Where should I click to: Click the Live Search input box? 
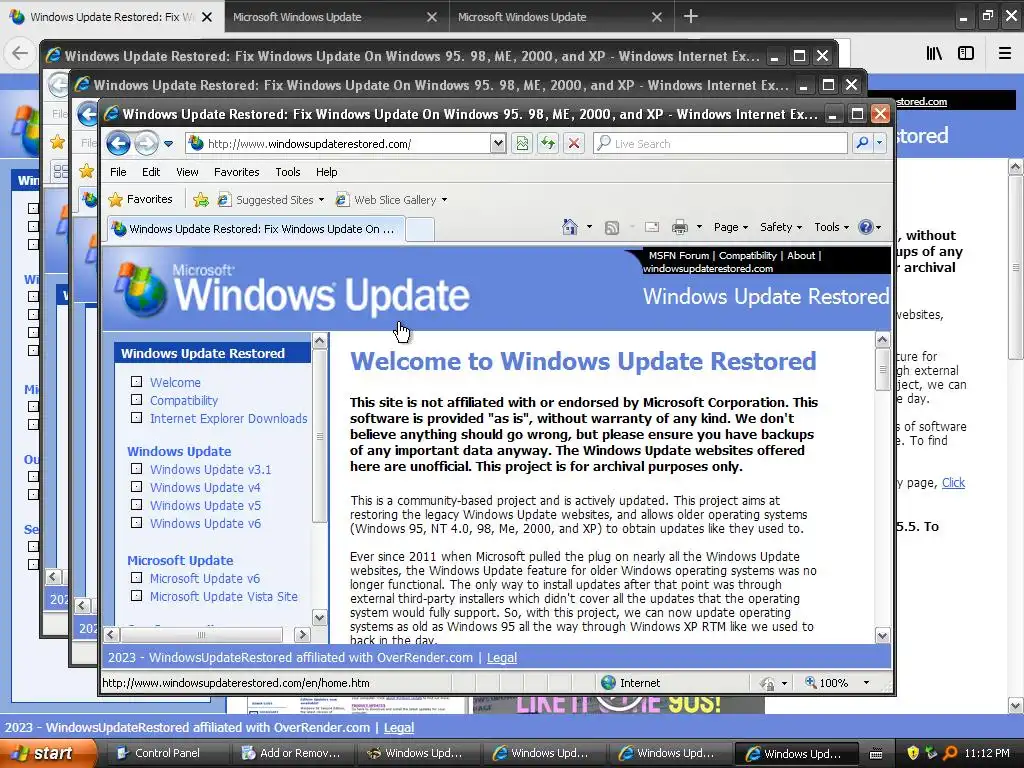(720, 143)
